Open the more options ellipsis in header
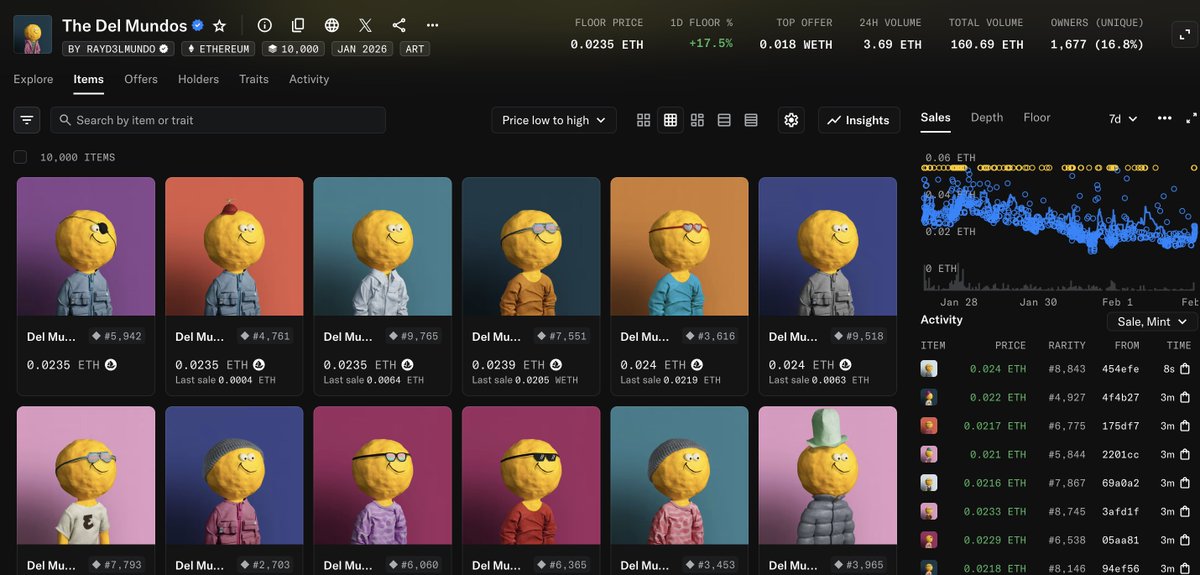1200x575 pixels. [432, 25]
